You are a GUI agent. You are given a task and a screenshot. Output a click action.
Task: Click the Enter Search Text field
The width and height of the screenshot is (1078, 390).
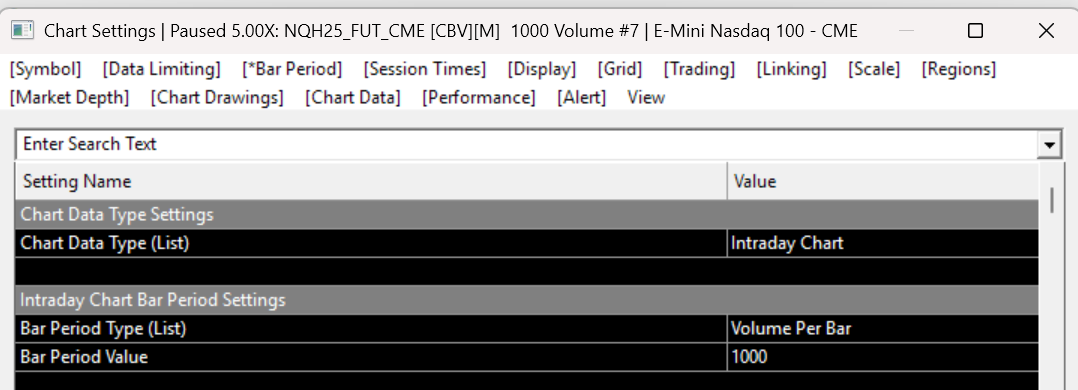(x=528, y=144)
